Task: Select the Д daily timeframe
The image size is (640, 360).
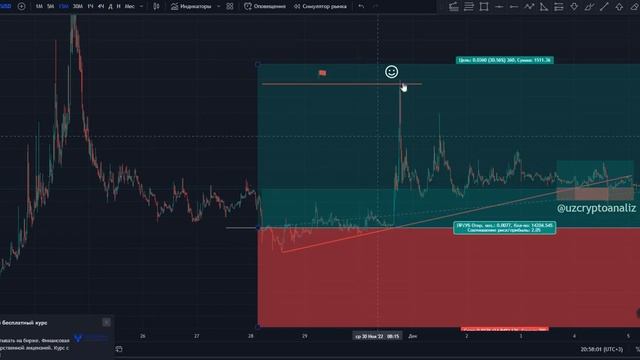Action: click(110, 6)
